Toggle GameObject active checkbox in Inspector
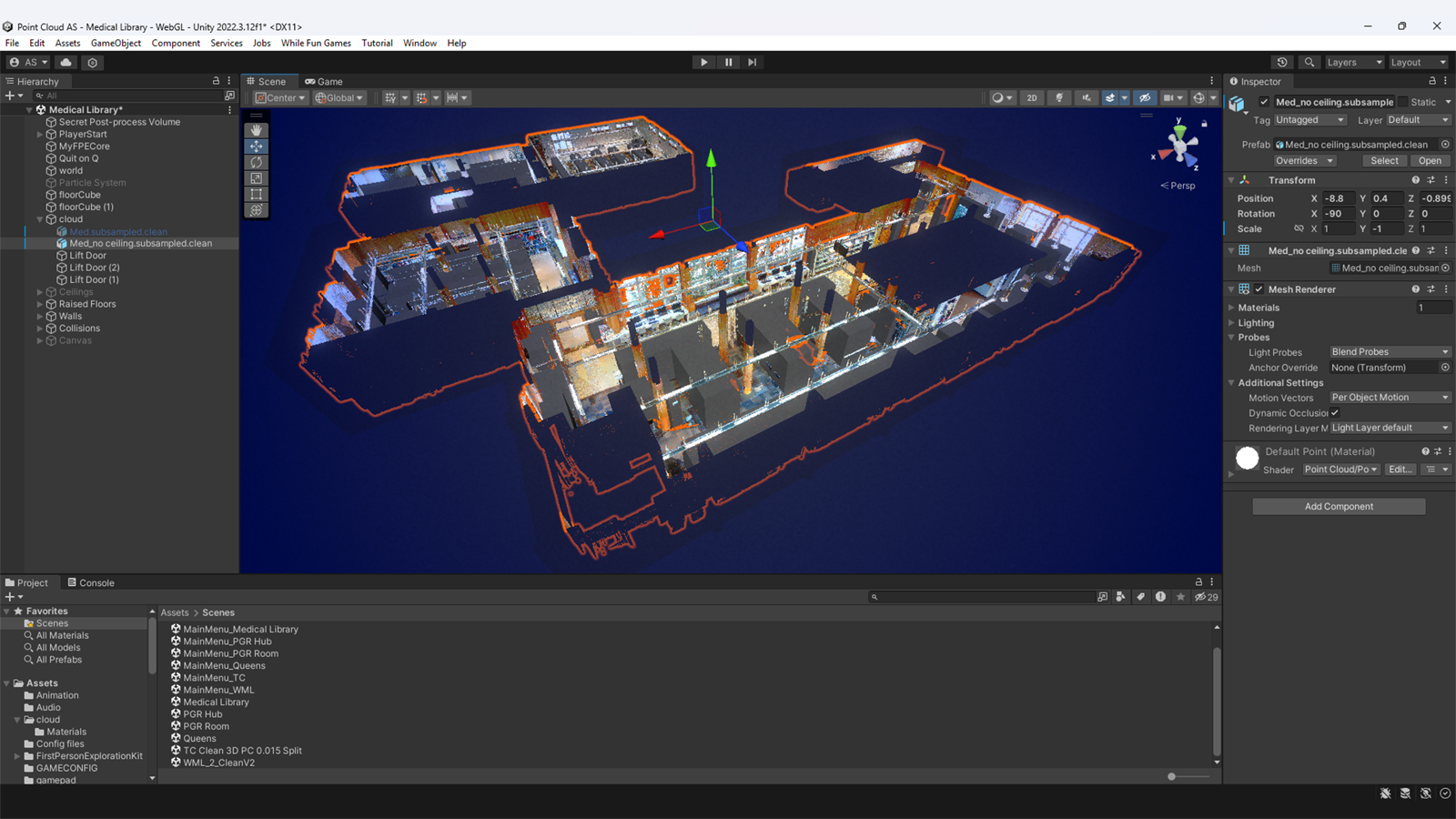Image resolution: width=1456 pixels, height=819 pixels. [x=1264, y=102]
